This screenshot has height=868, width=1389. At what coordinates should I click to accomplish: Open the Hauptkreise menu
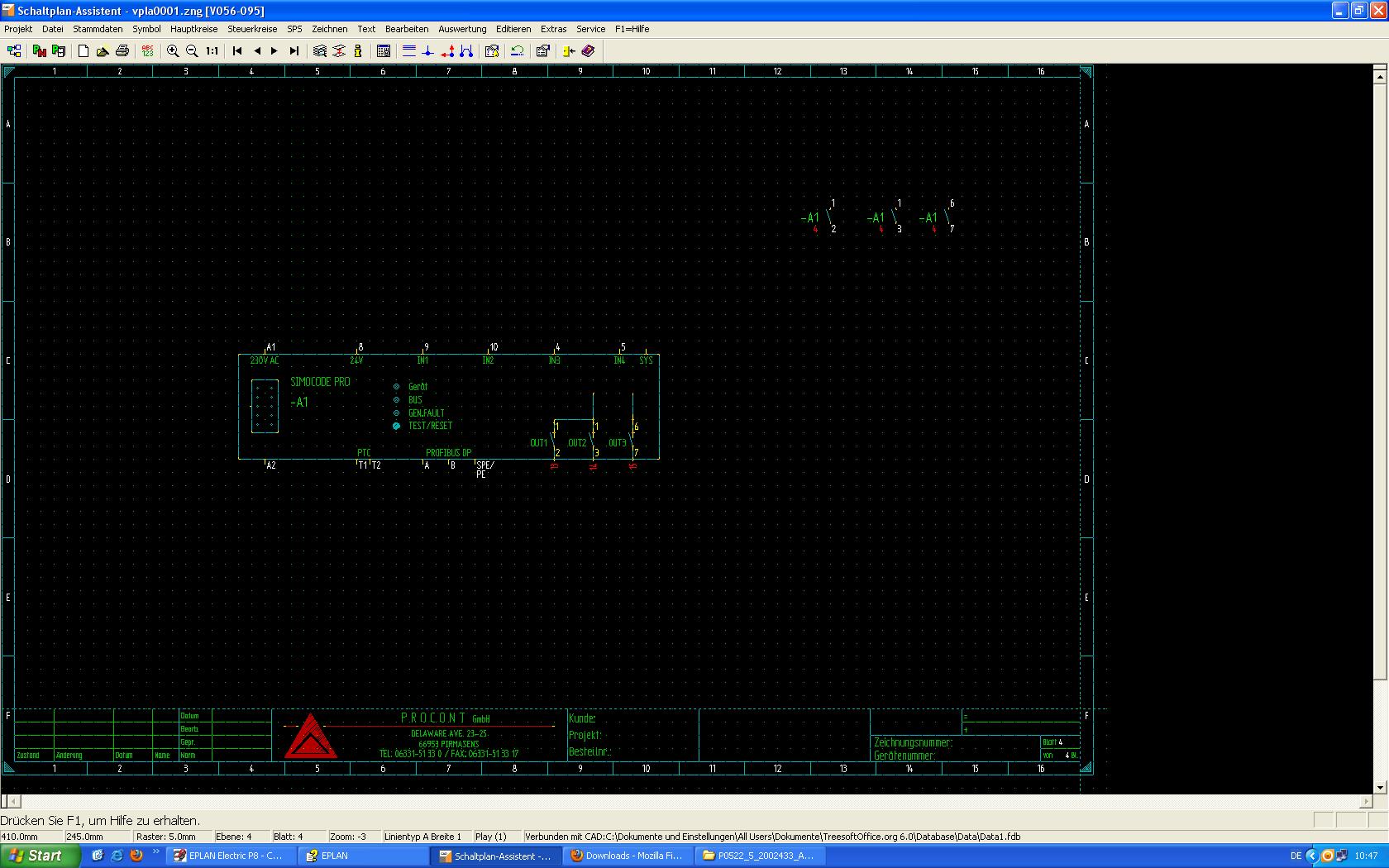[194, 29]
